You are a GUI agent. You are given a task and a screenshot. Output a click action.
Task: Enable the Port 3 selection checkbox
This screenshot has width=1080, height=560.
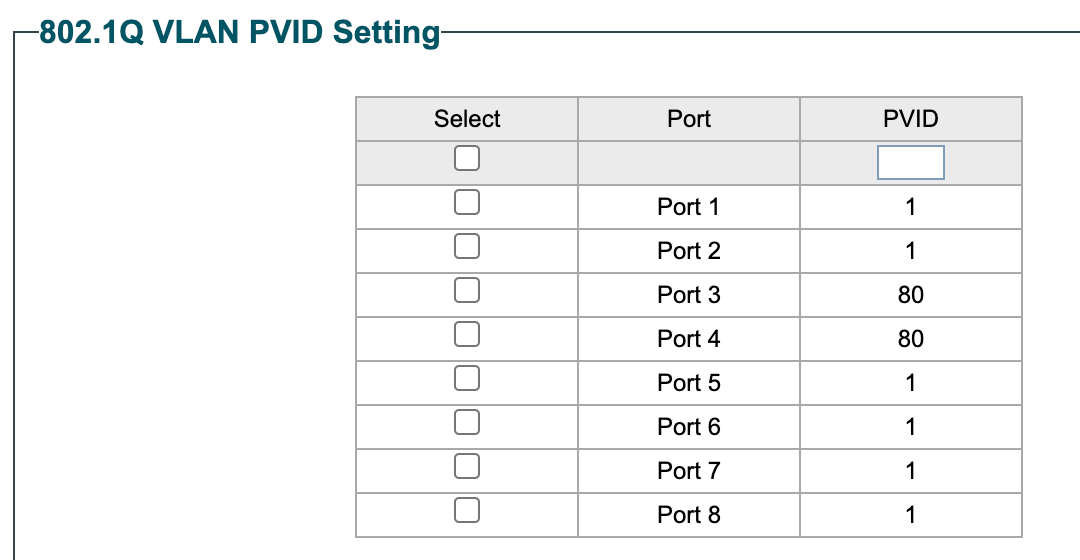click(467, 290)
